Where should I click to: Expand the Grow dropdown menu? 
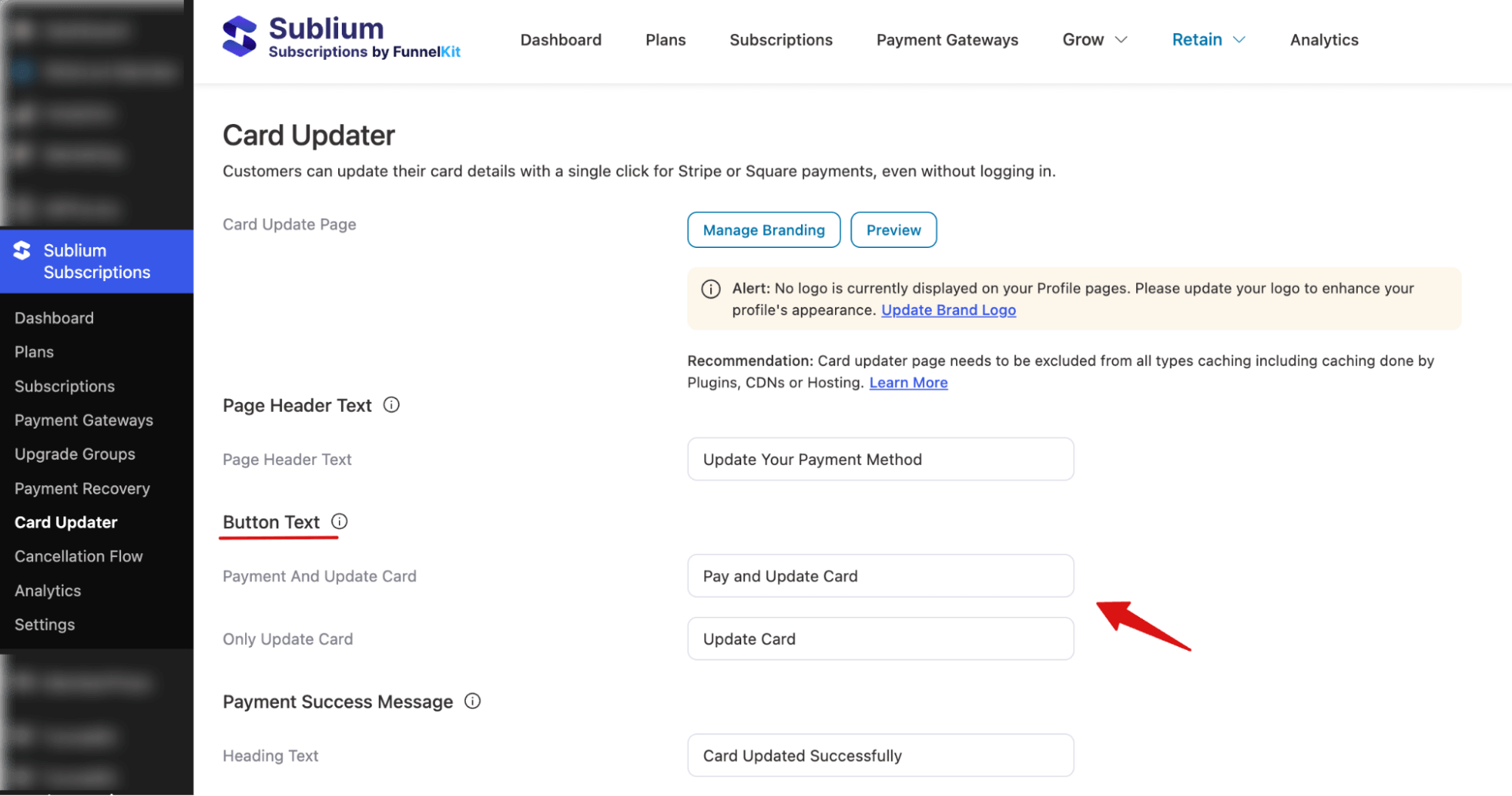click(1094, 39)
